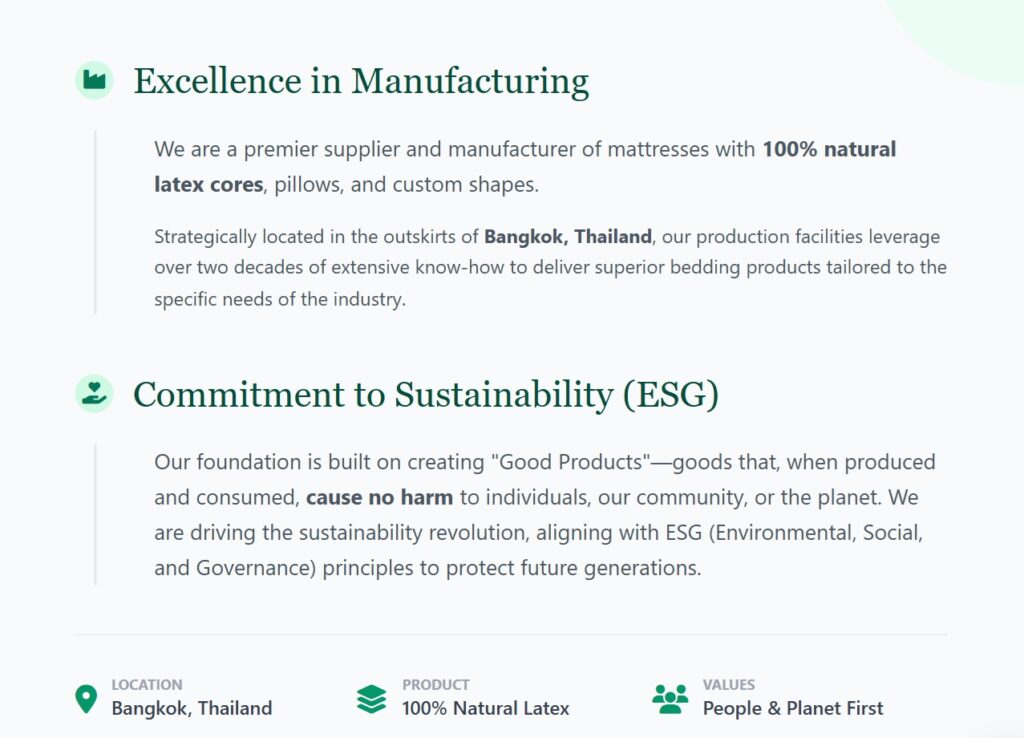
Task: Click the "People & Planet First" footer value
Action: [793, 708]
